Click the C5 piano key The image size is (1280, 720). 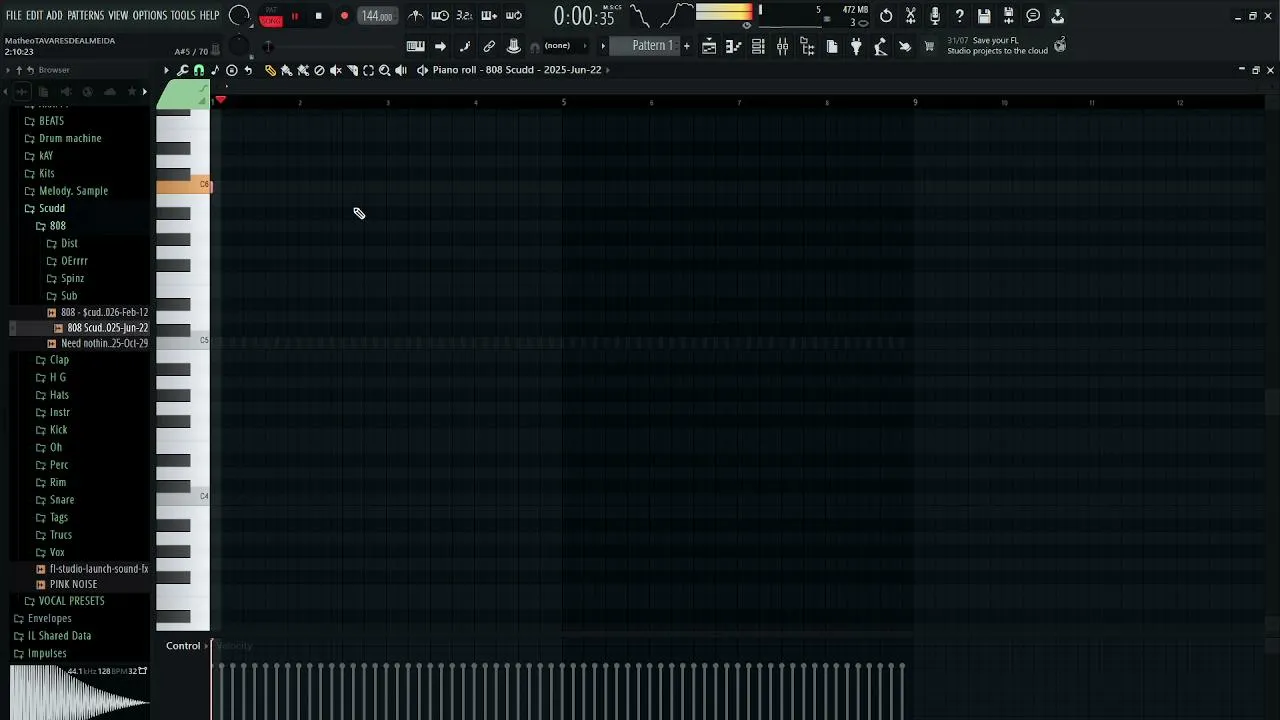pos(183,341)
